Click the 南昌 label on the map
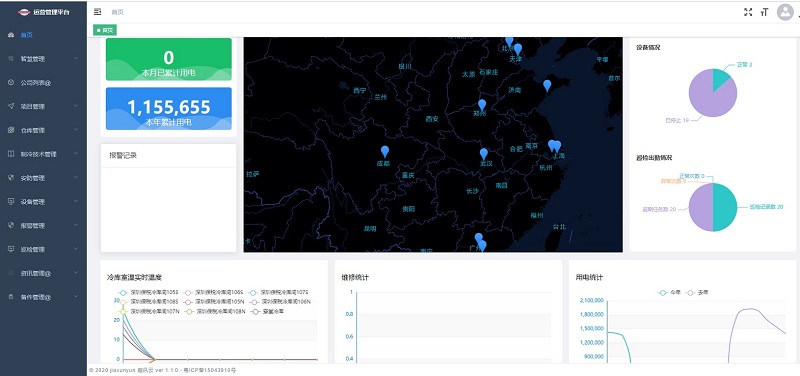 click(x=501, y=186)
